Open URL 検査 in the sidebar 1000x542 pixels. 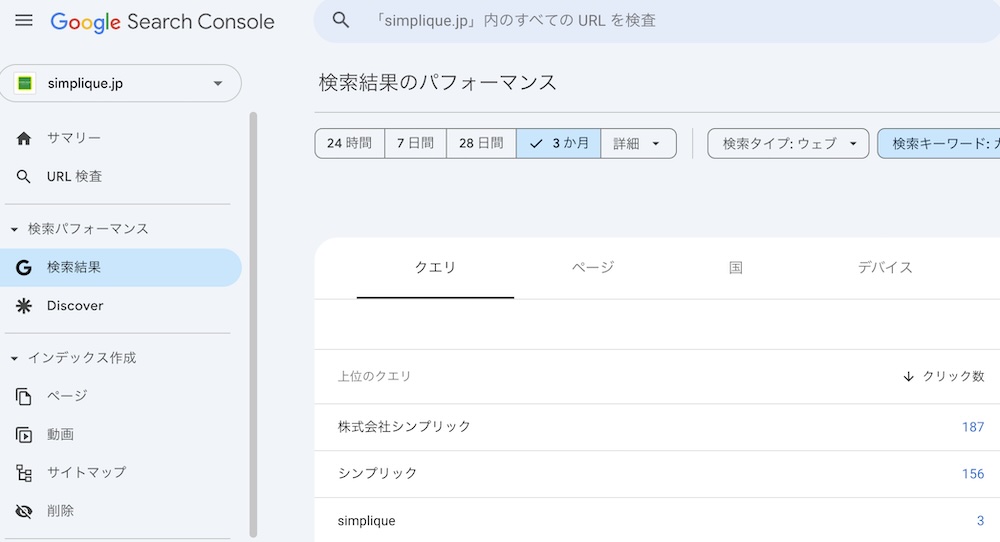pyautogui.click(x=120, y=177)
